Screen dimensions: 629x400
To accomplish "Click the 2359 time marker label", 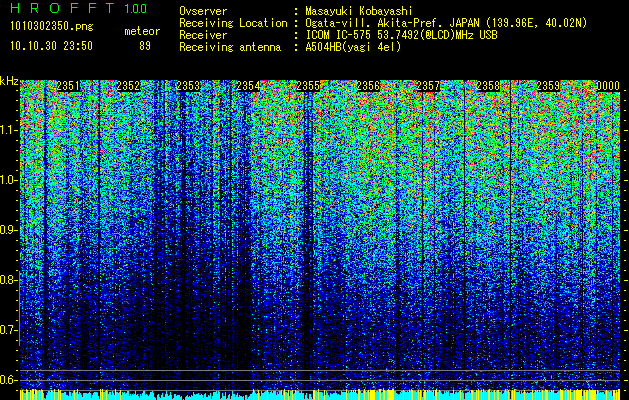I will pyautogui.click(x=548, y=86).
